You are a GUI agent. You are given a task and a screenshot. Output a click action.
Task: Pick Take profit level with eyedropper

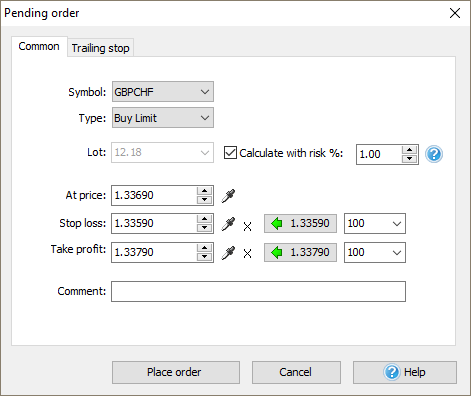coord(228,253)
